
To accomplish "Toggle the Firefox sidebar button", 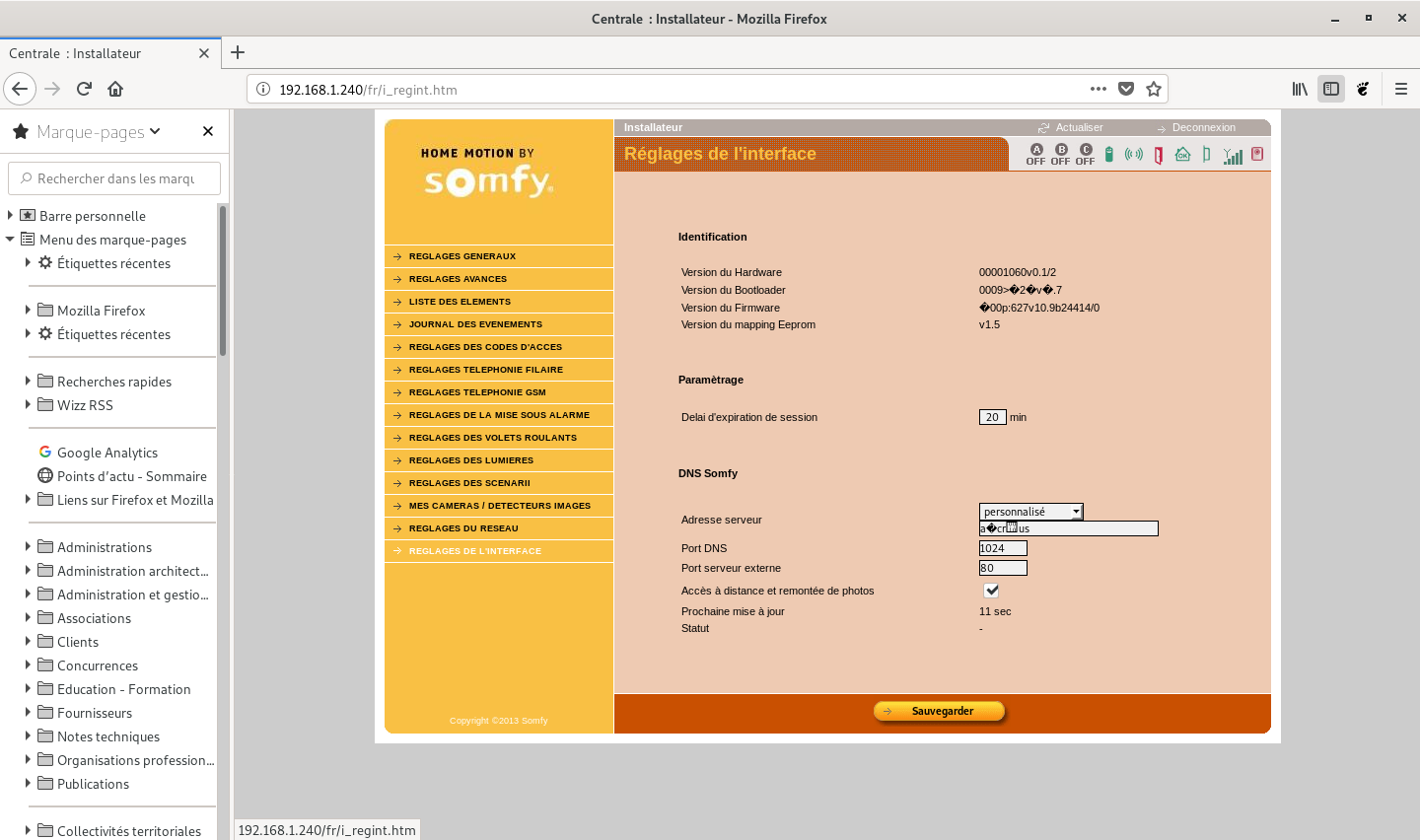I will tap(1331, 89).
